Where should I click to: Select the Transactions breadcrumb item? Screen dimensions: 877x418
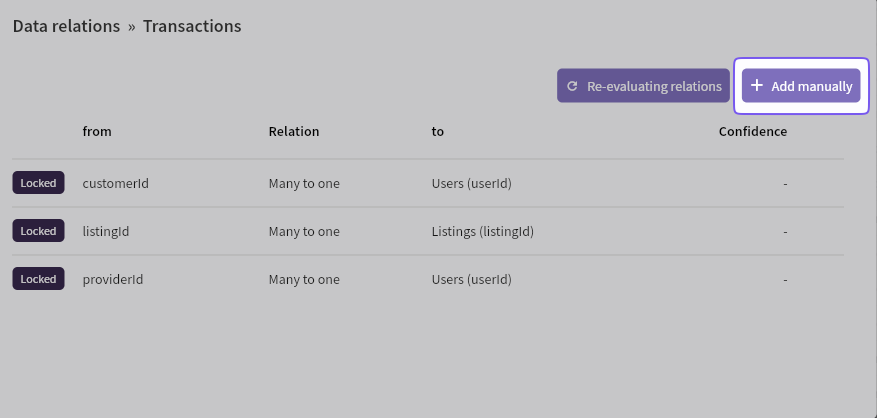(x=192, y=26)
